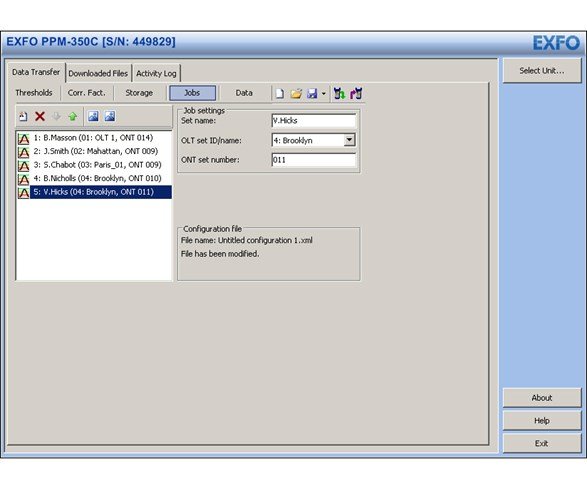Open a configuration file with folder icon
Image resolution: width=587 pixels, height=489 pixels.
(296, 93)
